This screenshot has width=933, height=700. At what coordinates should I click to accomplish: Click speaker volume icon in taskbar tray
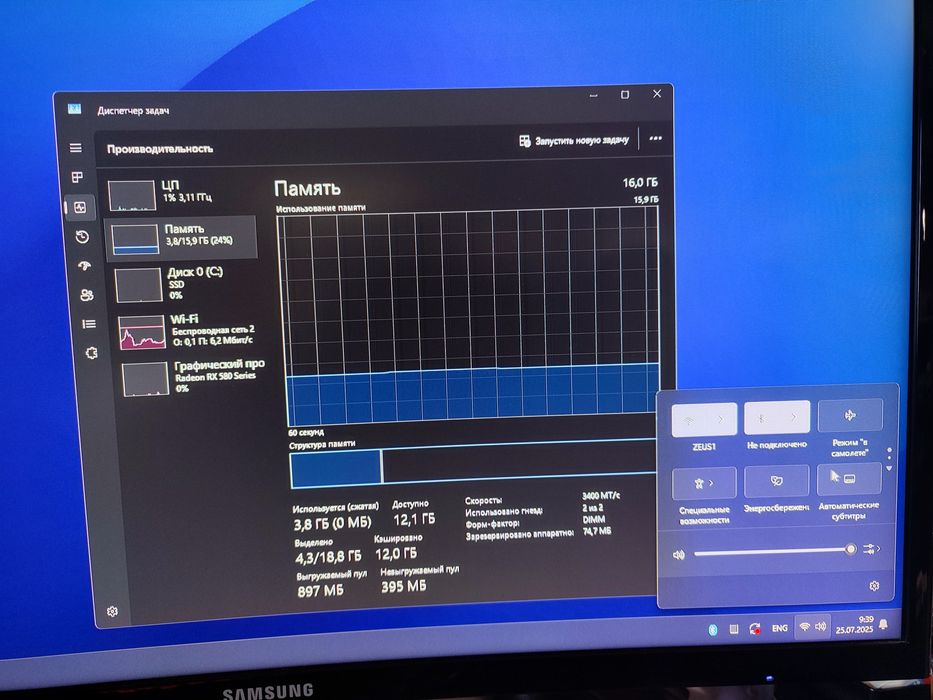point(821,626)
